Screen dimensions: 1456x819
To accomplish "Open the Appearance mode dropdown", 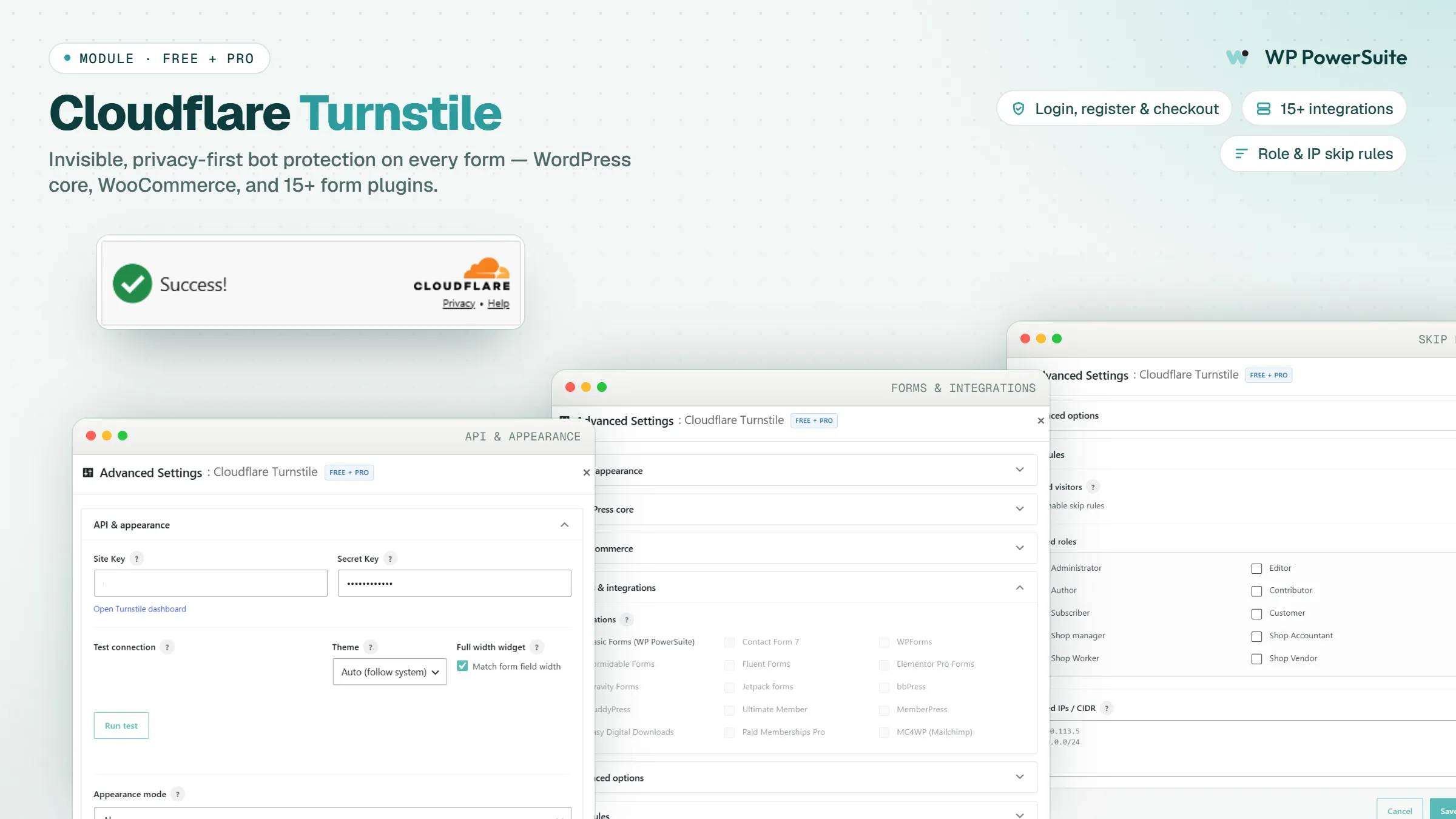I will (332, 813).
